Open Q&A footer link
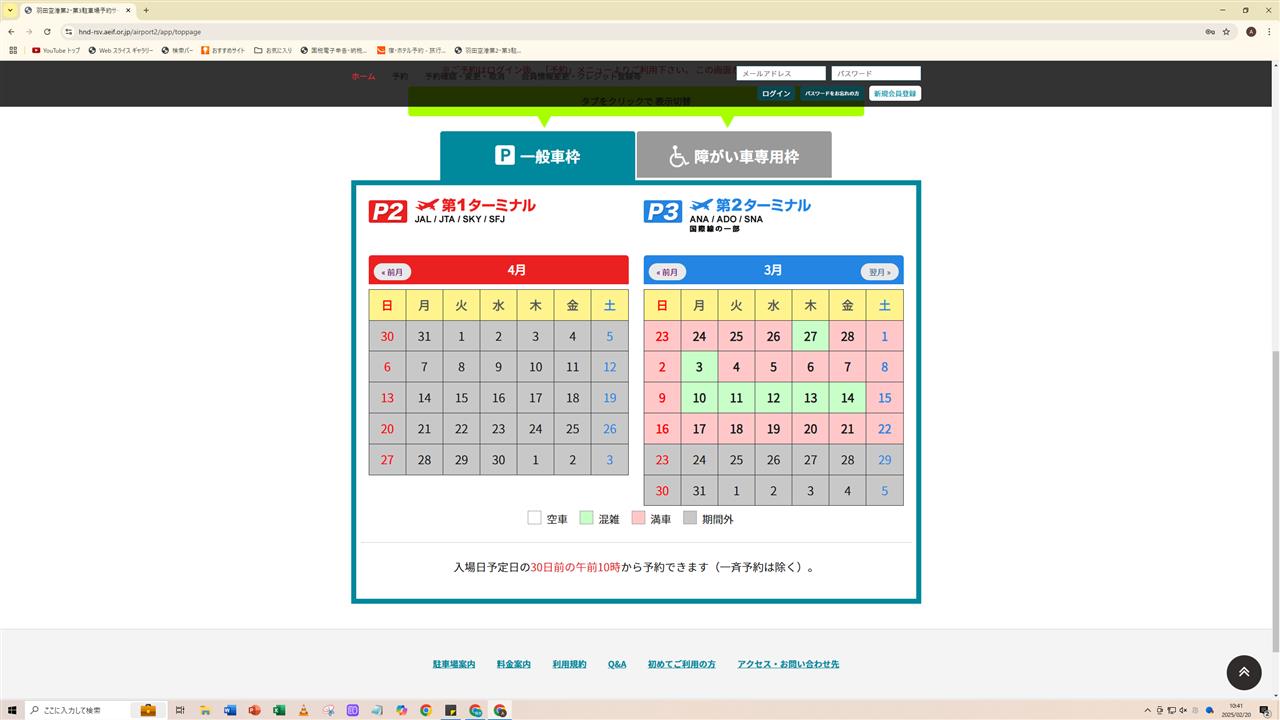 click(x=617, y=664)
